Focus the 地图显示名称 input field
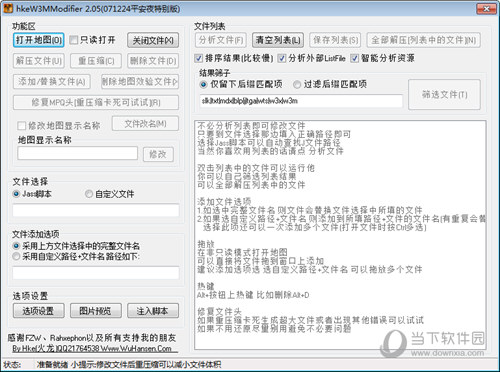 [x=78, y=153]
